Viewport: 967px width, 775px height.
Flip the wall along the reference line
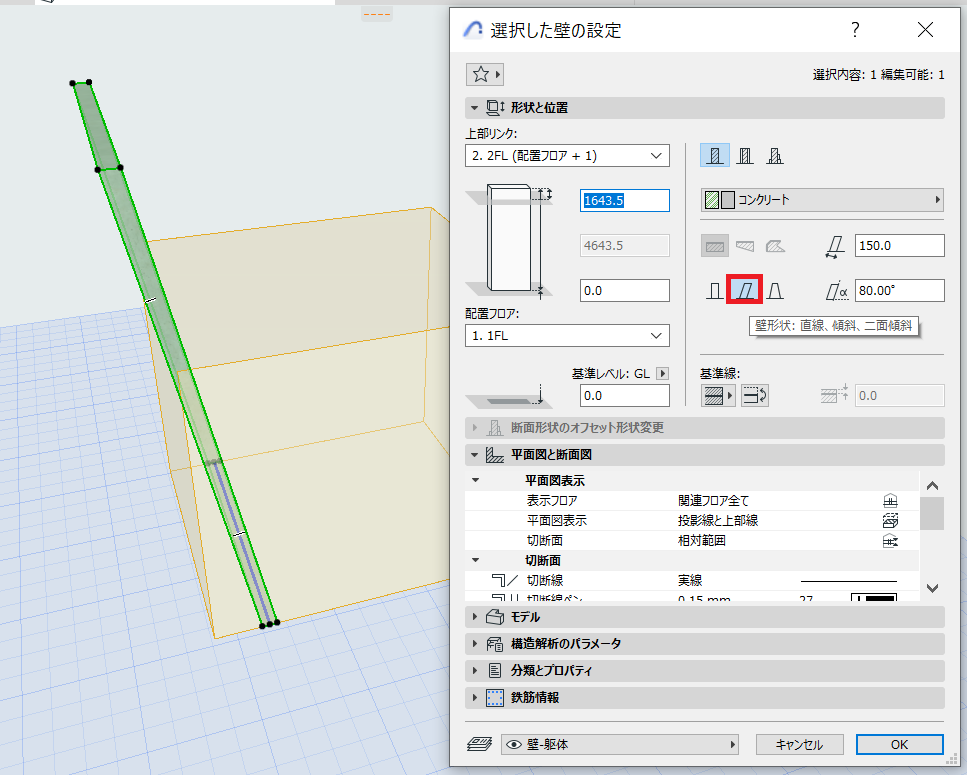click(x=754, y=396)
